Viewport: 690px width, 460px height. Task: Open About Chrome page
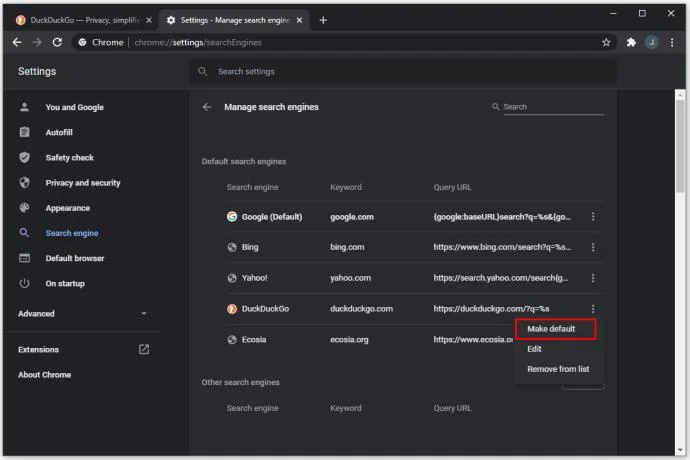[44, 375]
